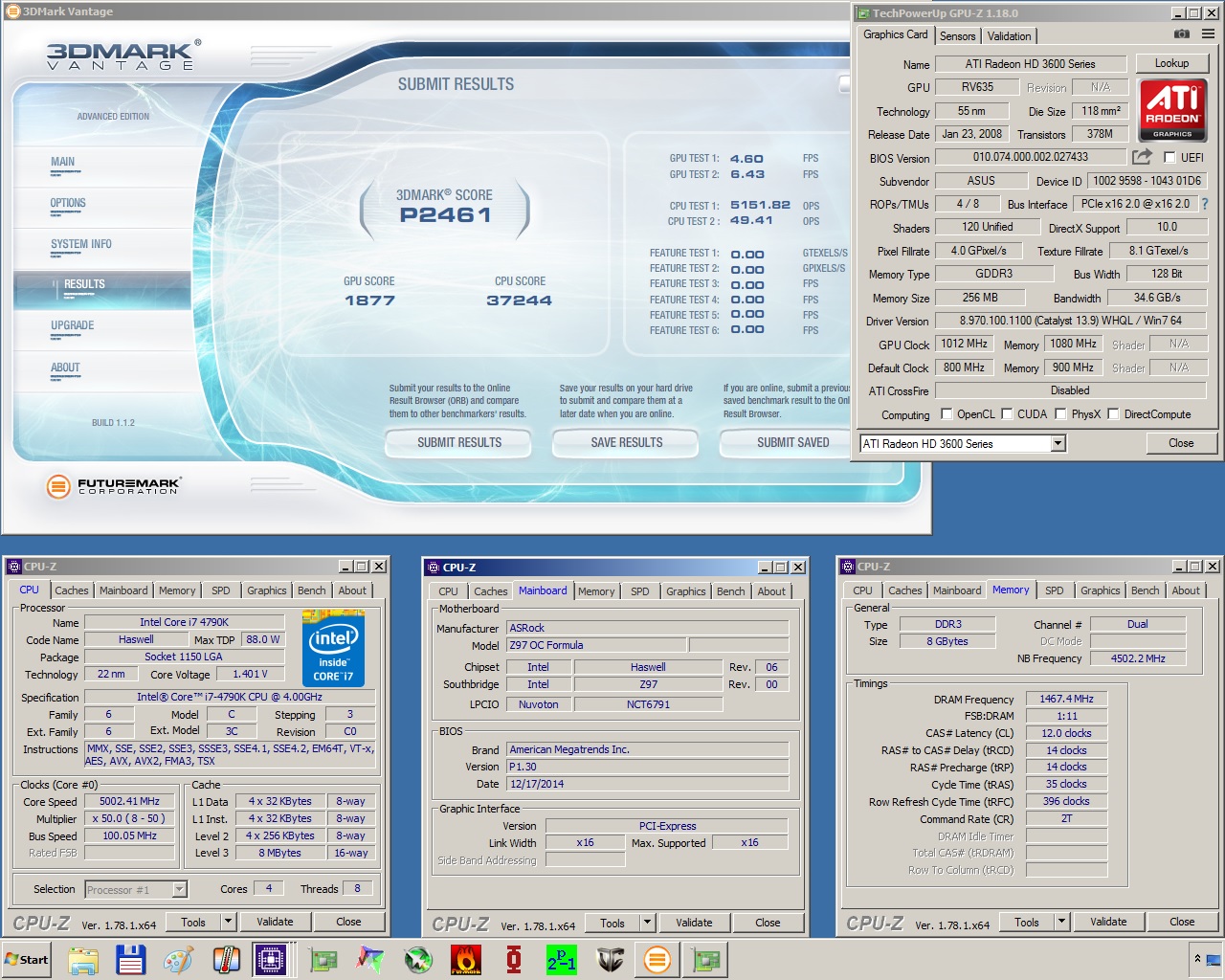
Task: Select OPTIONS in the 3DMark sidebar
Action: click(68, 203)
